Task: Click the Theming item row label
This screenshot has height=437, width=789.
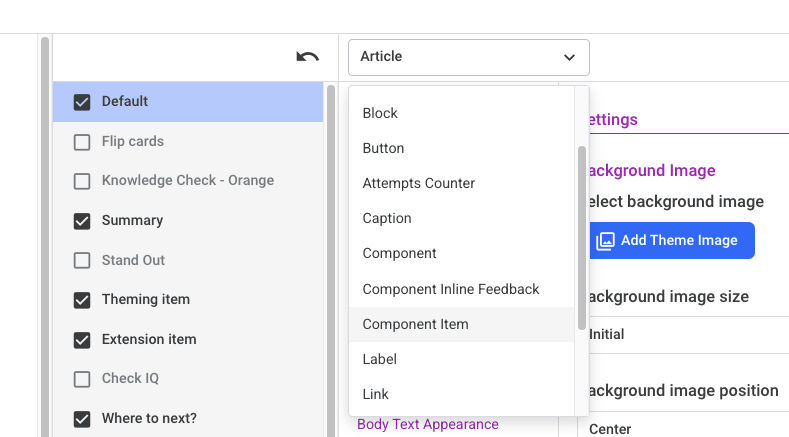Action: (146, 300)
